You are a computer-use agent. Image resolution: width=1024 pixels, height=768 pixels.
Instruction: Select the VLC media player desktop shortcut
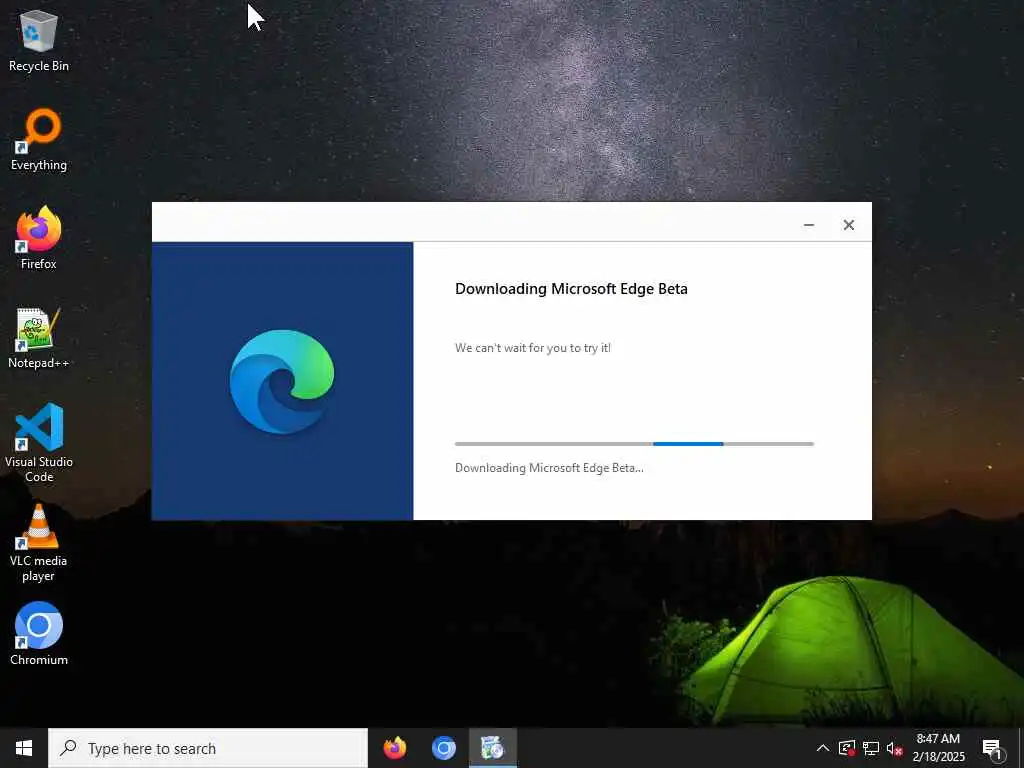coord(39,543)
